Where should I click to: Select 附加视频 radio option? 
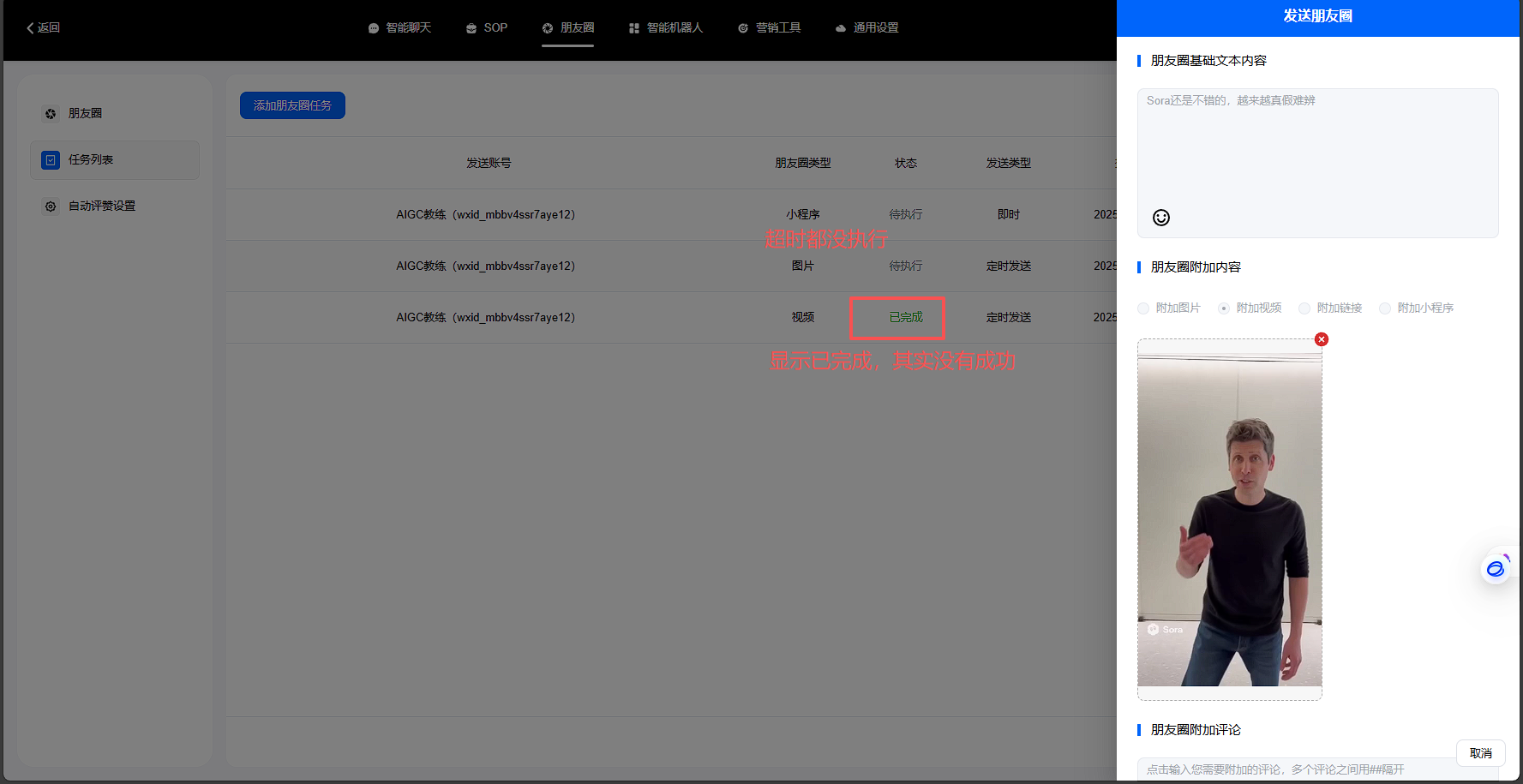click(1224, 308)
